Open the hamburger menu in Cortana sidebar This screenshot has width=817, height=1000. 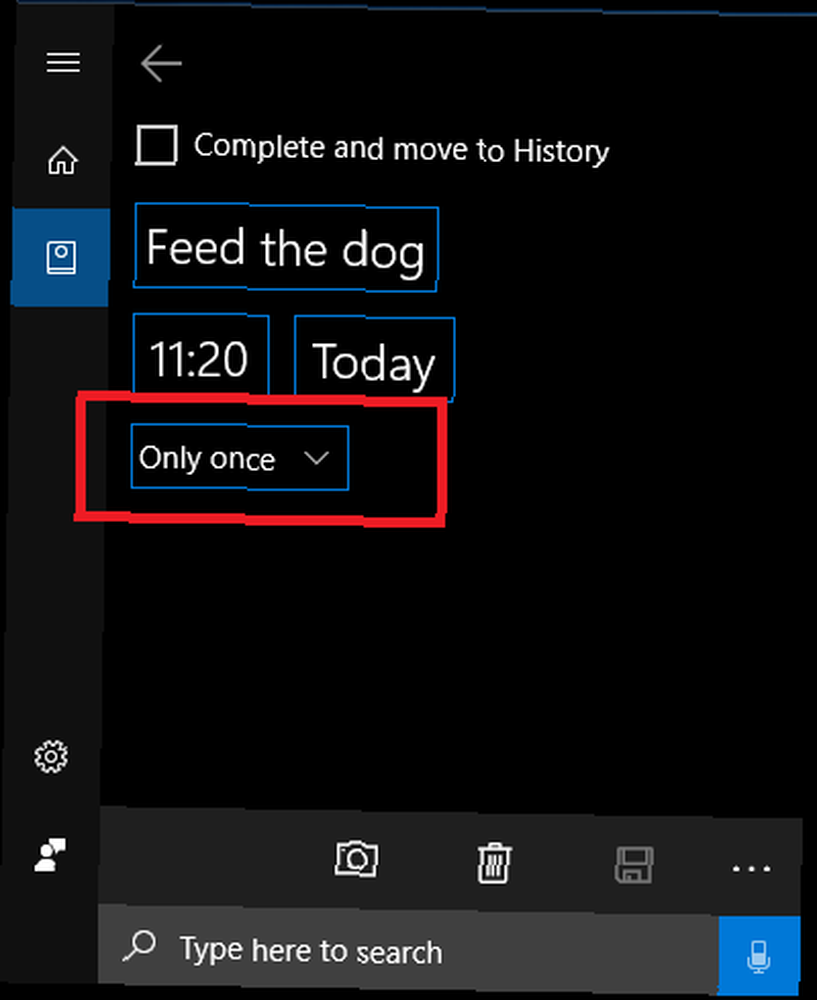63,62
